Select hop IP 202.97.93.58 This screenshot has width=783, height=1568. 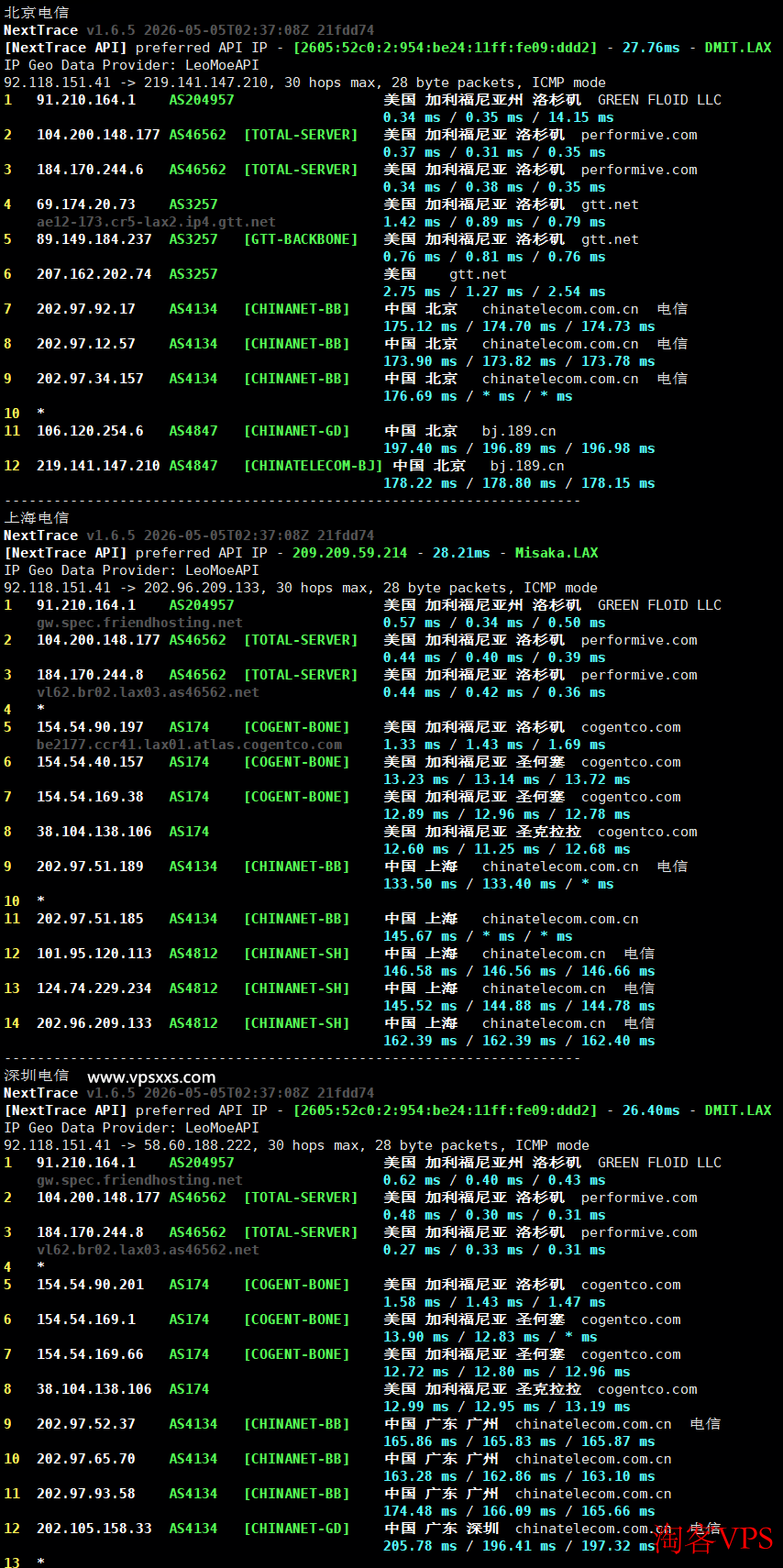[x=86, y=1494]
